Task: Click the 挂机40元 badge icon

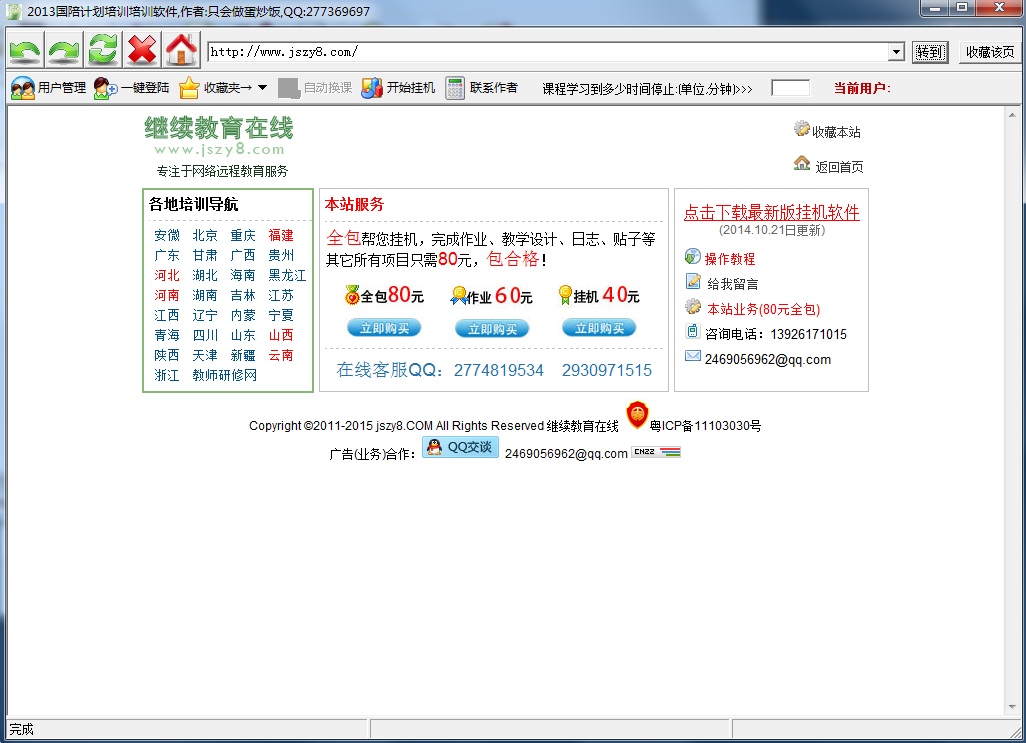Action: click(x=565, y=295)
